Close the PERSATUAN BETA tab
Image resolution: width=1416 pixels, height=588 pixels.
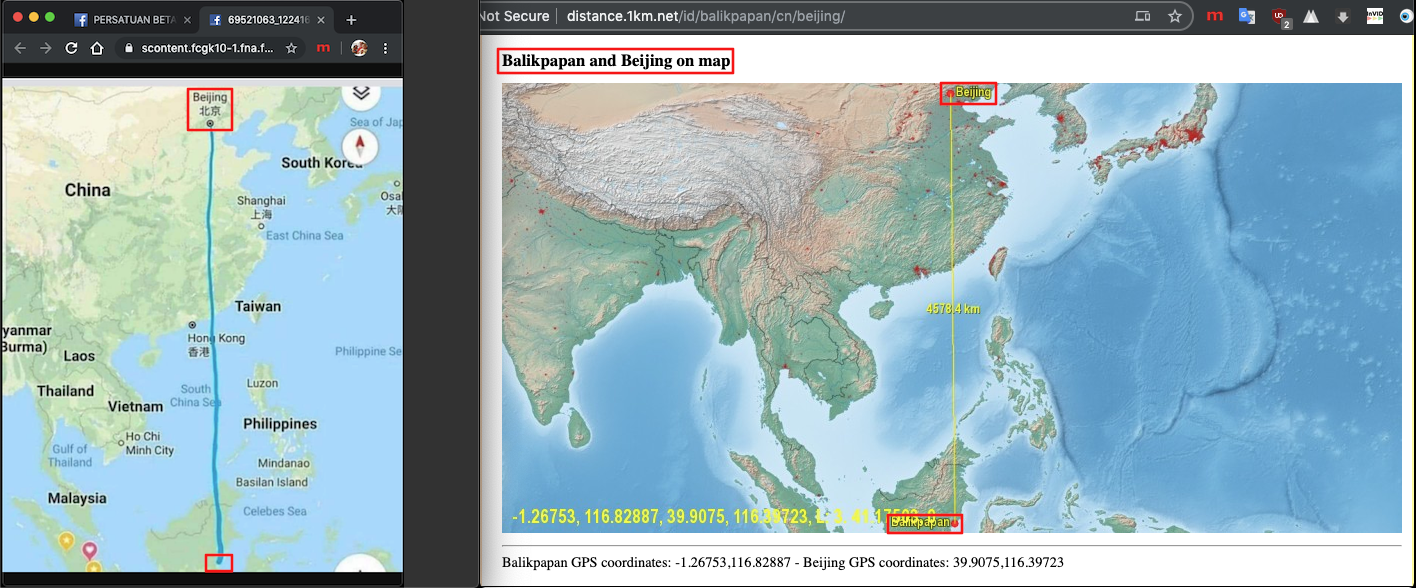(187, 19)
